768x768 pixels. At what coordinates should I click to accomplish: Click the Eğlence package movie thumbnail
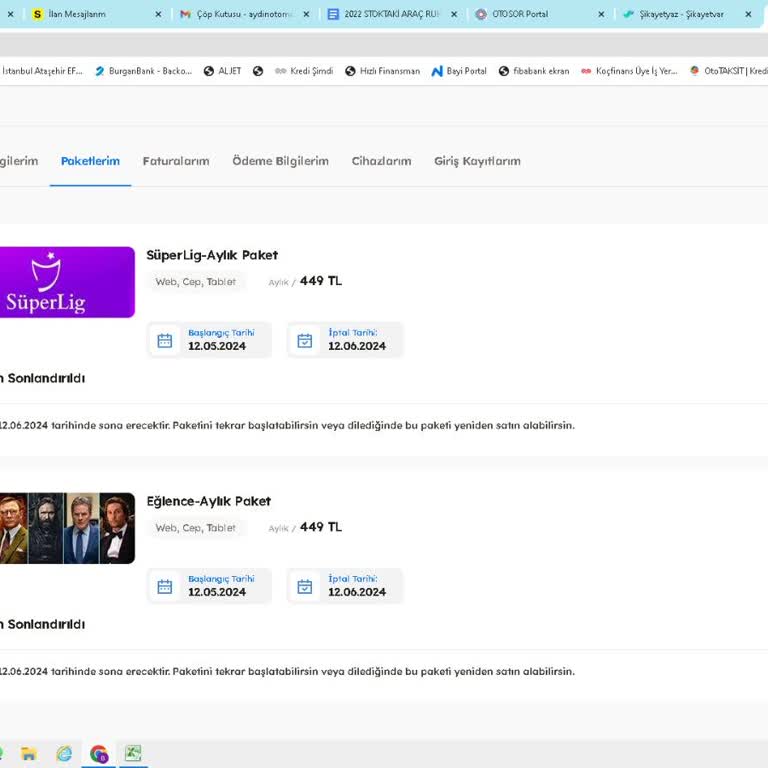click(x=67, y=528)
